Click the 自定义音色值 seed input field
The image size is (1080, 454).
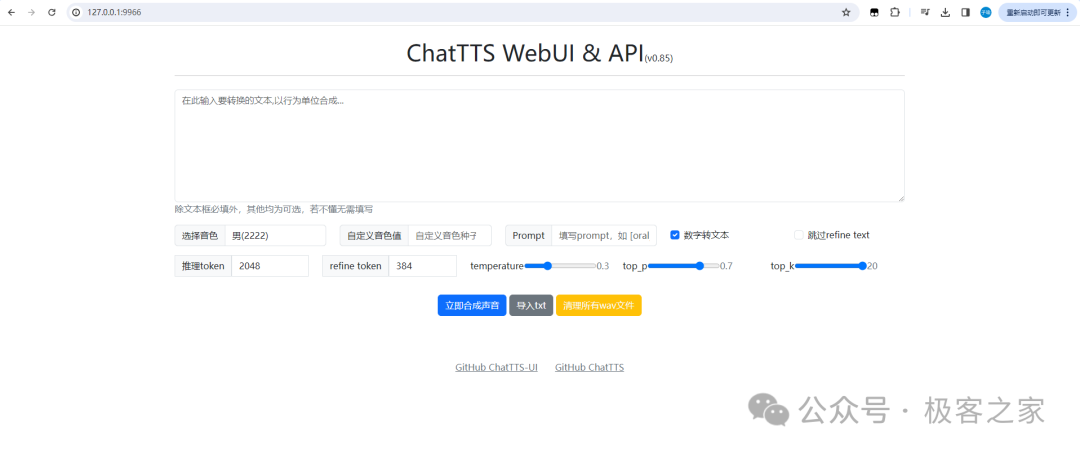coord(450,236)
